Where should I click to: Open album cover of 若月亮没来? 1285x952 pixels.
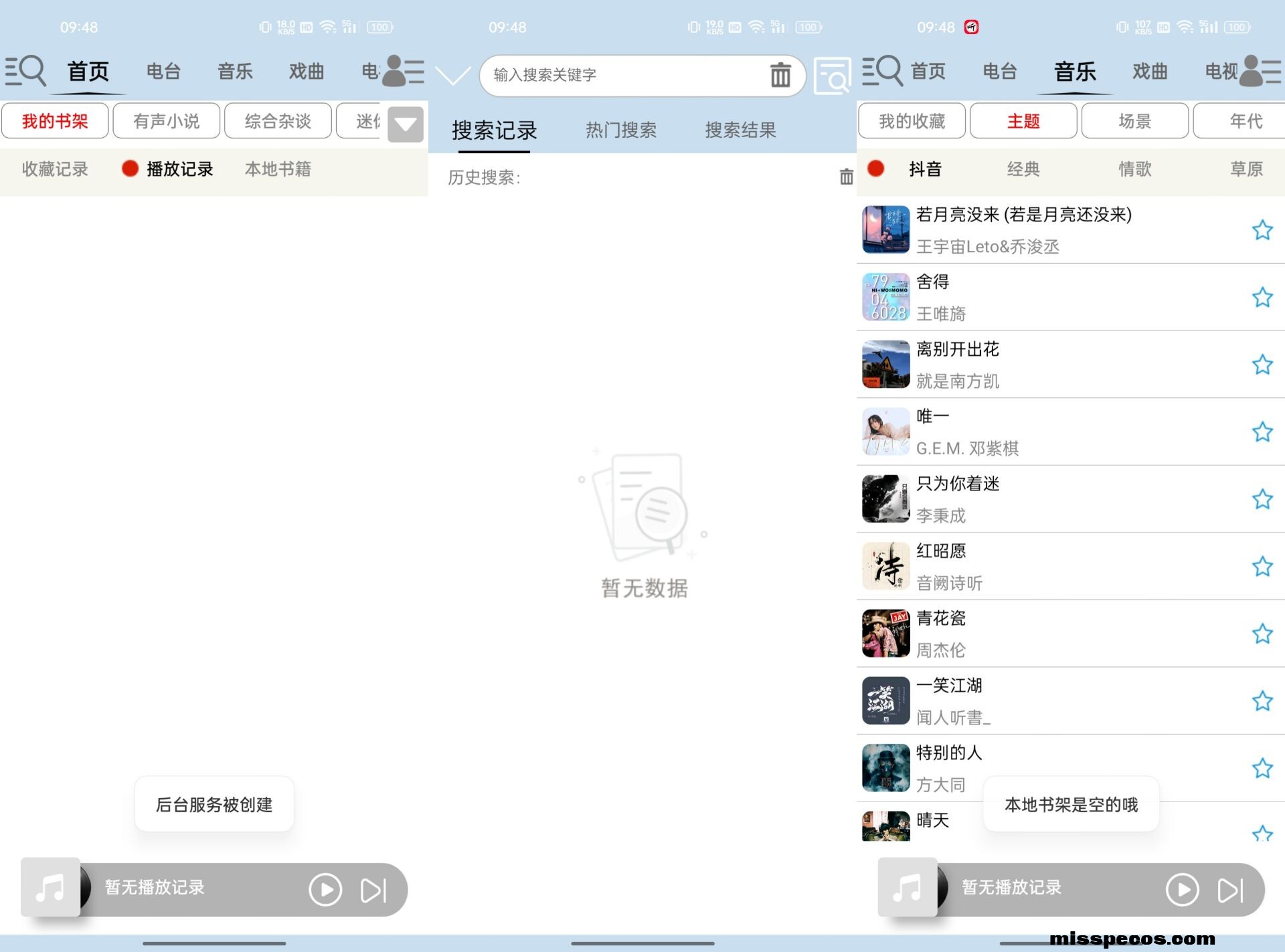tap(886, 229)
